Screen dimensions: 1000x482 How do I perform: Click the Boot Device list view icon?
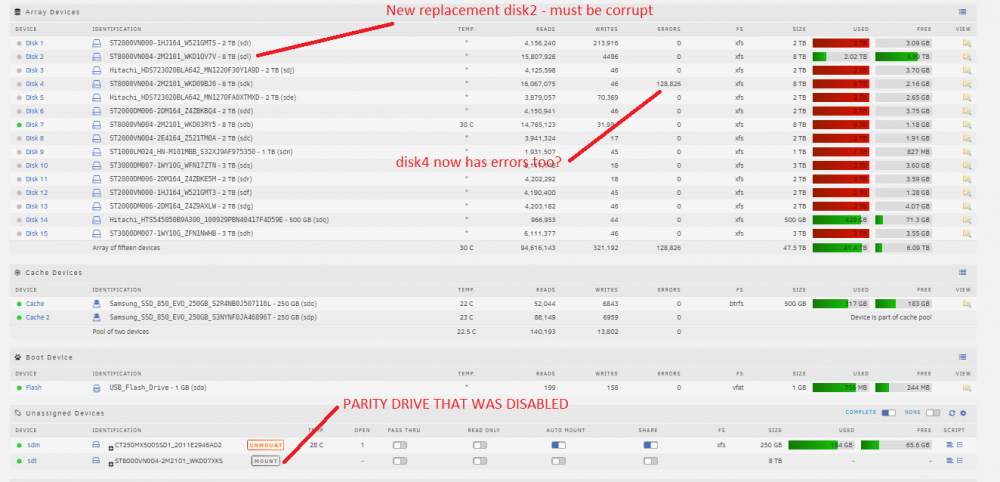962,357
